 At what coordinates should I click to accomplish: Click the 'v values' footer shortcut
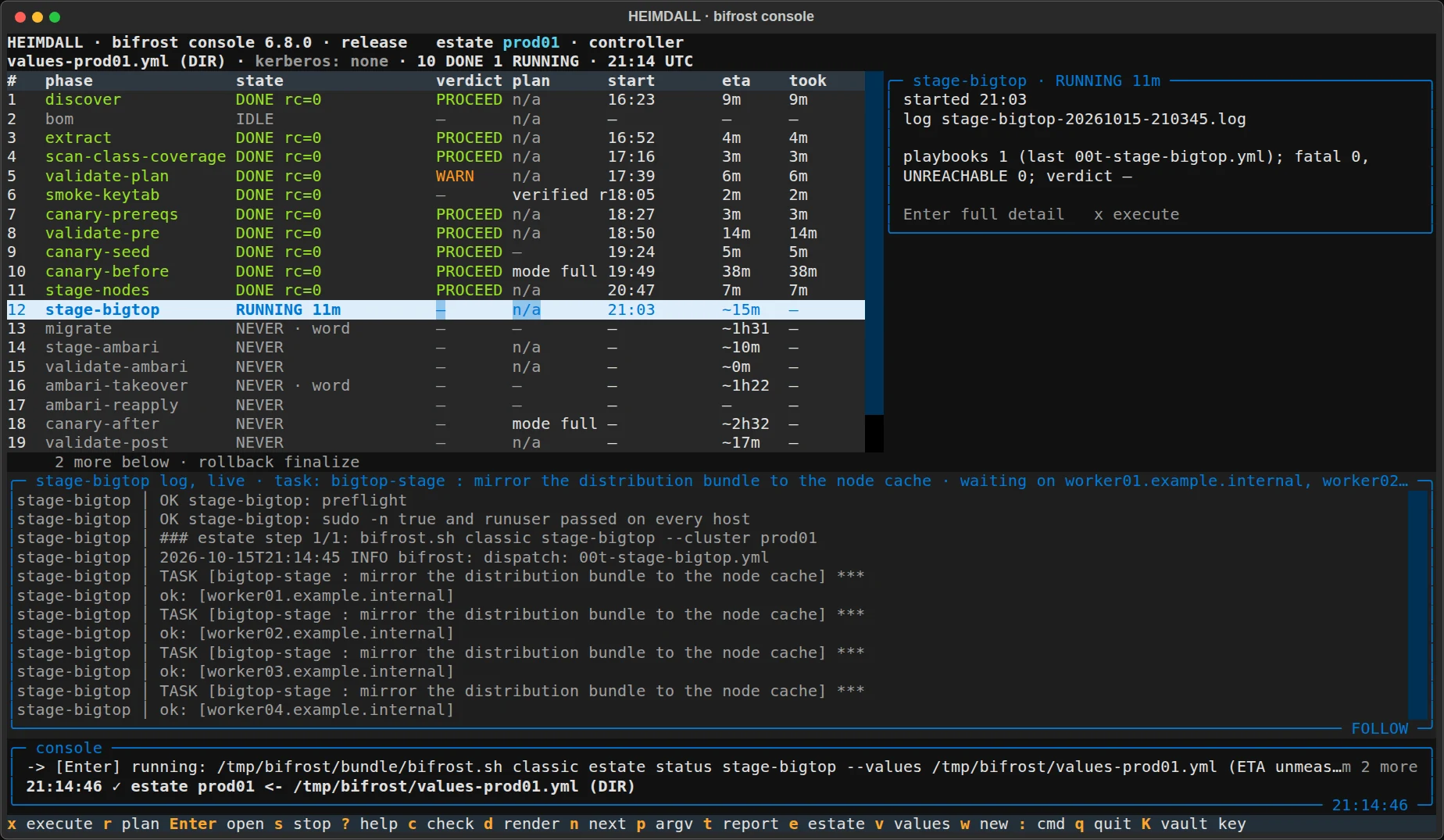[x=913, y=824]
